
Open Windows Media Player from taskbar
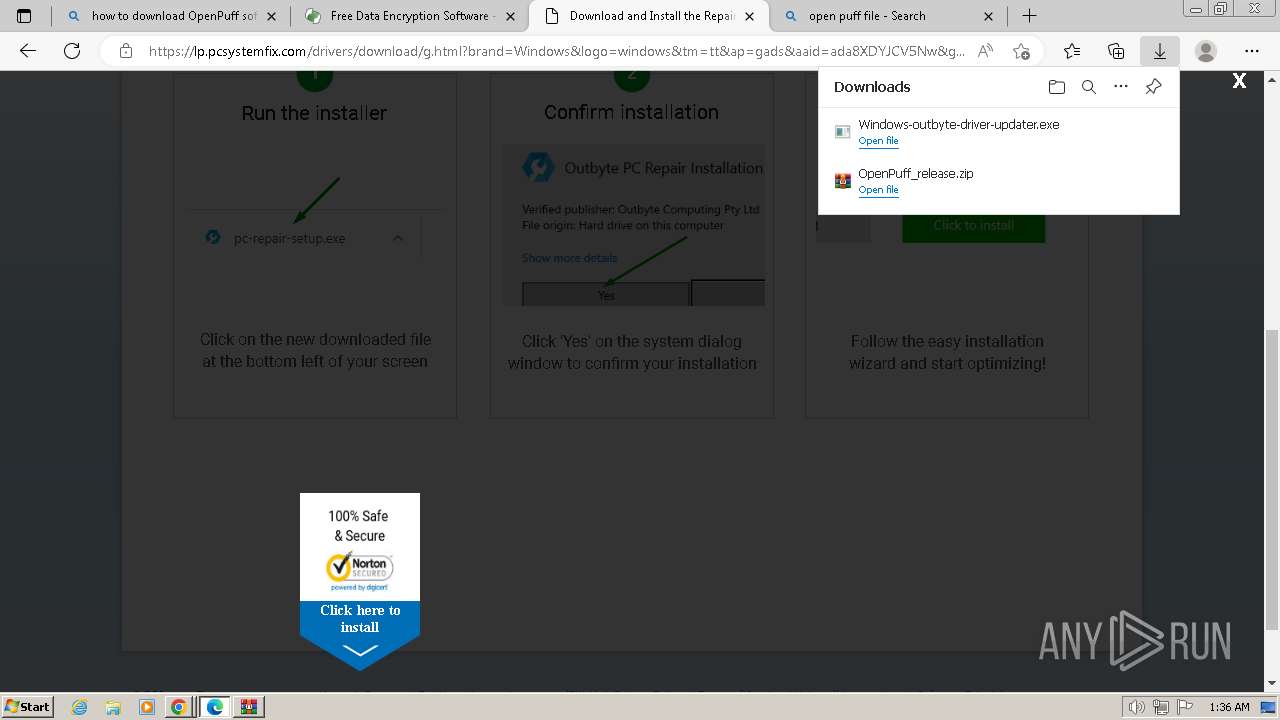click(146, 707)
